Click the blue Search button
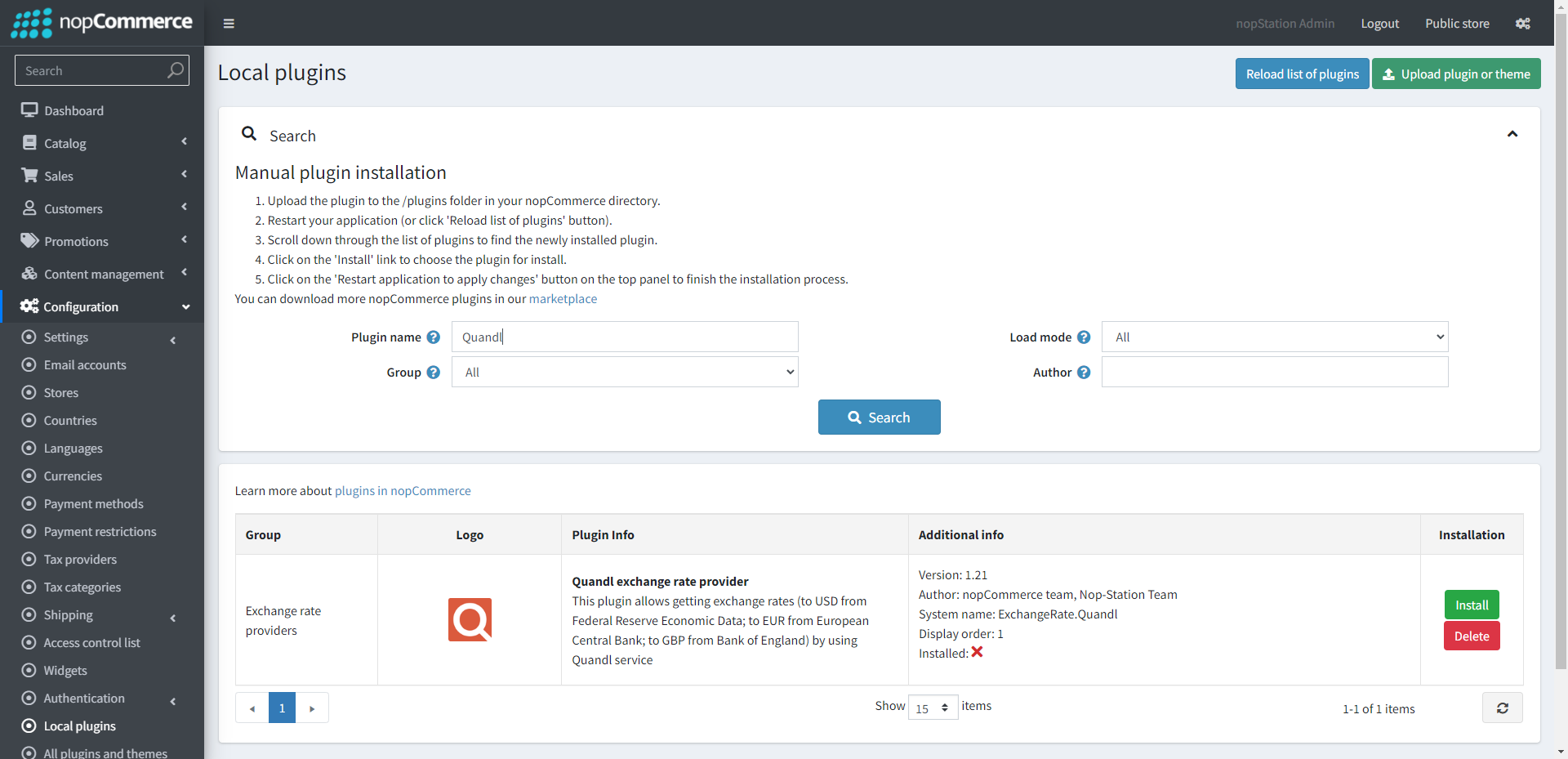Image resolution: width=1568 pixels, height=759 pixels. point(879,417)
